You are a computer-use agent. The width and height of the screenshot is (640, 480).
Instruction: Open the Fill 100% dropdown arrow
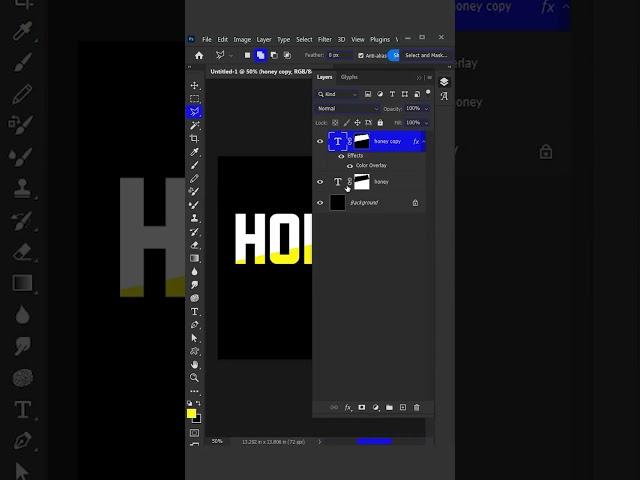click(x=427, y=123)
